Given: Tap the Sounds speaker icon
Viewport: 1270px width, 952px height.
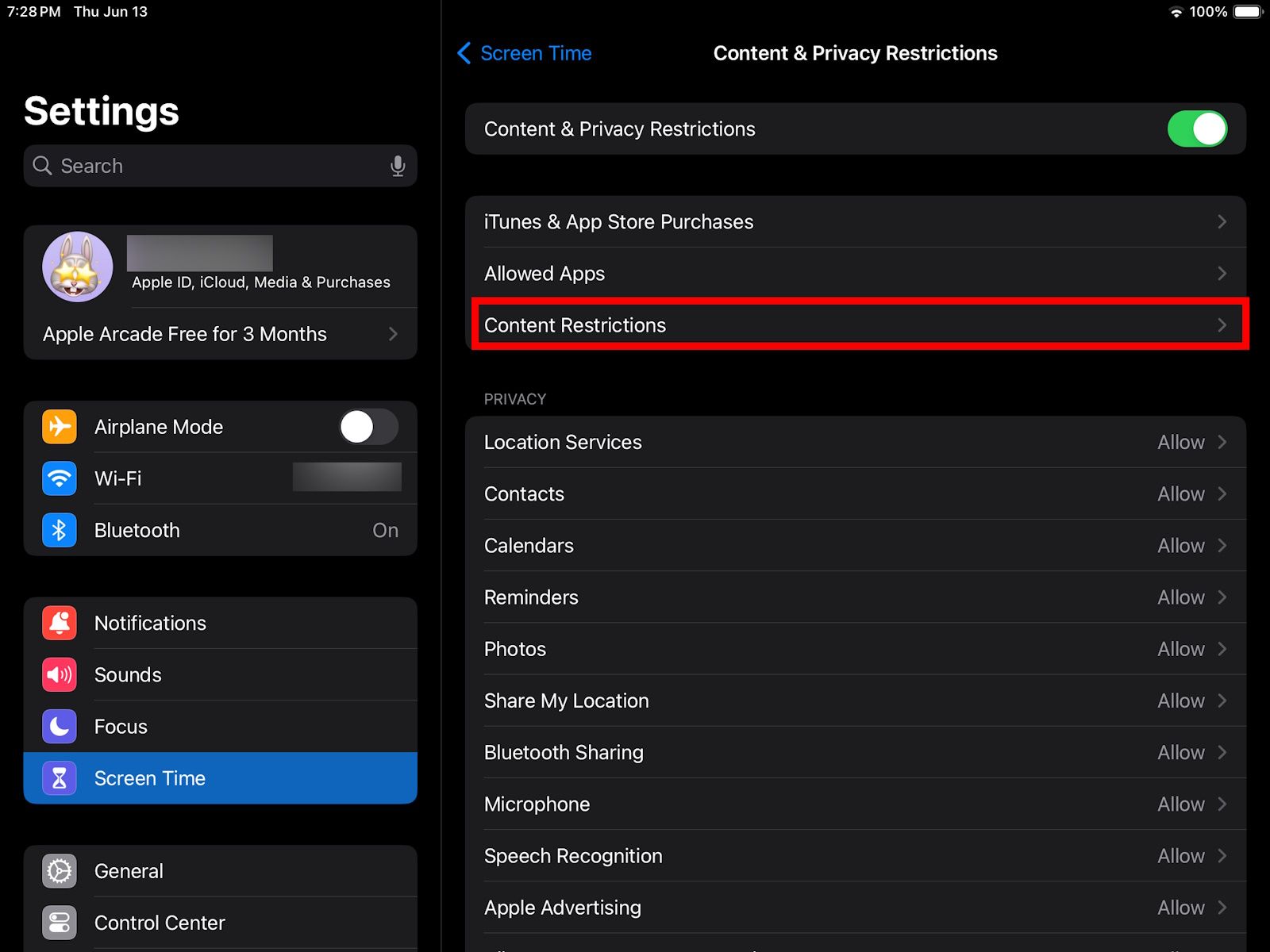Looking at the screenshot, I should [x=60, y=675].
